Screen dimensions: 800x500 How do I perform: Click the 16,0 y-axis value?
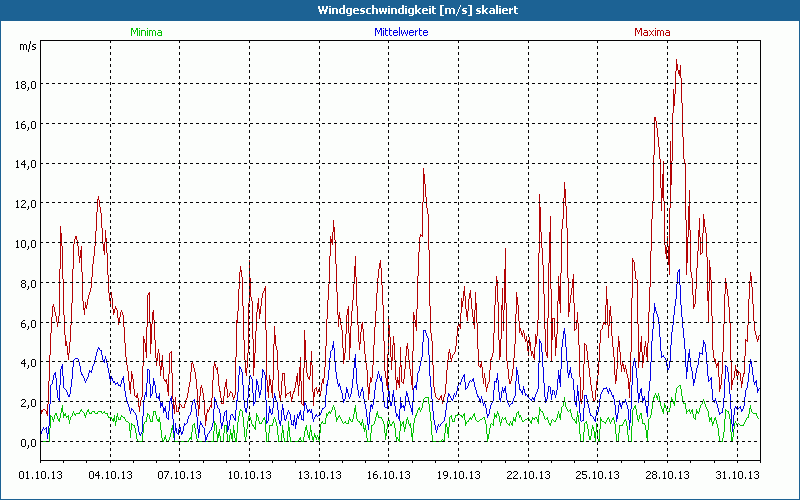click(x=28, y=124)
